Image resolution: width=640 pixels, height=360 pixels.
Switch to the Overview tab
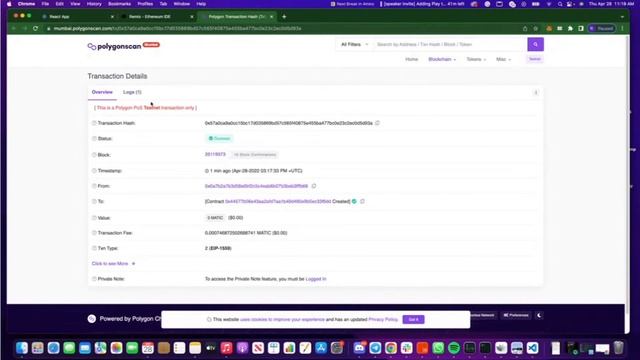102,92
